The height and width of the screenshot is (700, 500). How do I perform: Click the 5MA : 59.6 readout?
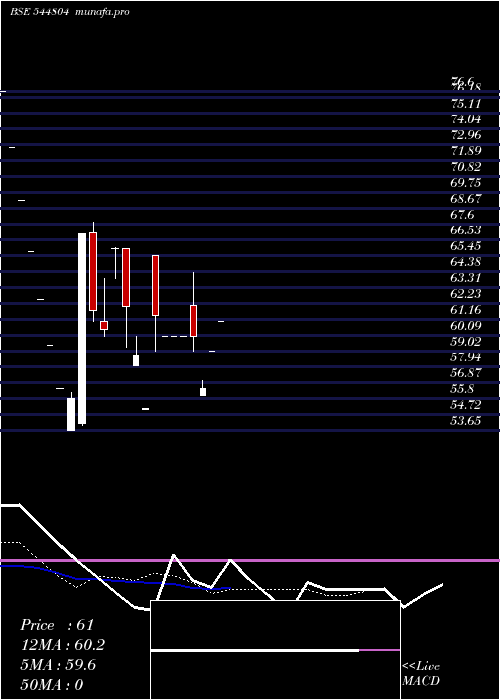tap(58, 665)
